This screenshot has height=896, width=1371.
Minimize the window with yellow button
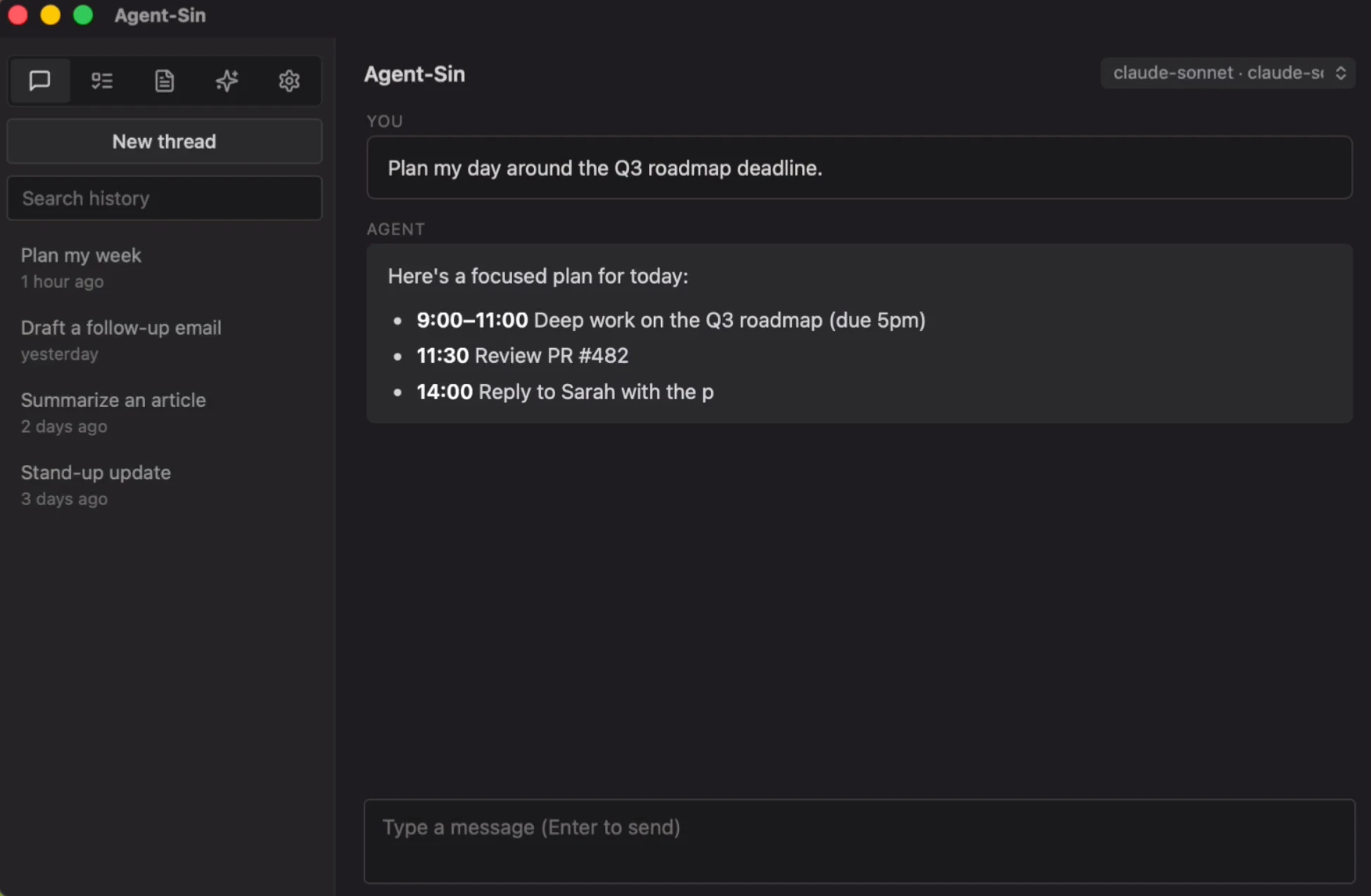50,15
